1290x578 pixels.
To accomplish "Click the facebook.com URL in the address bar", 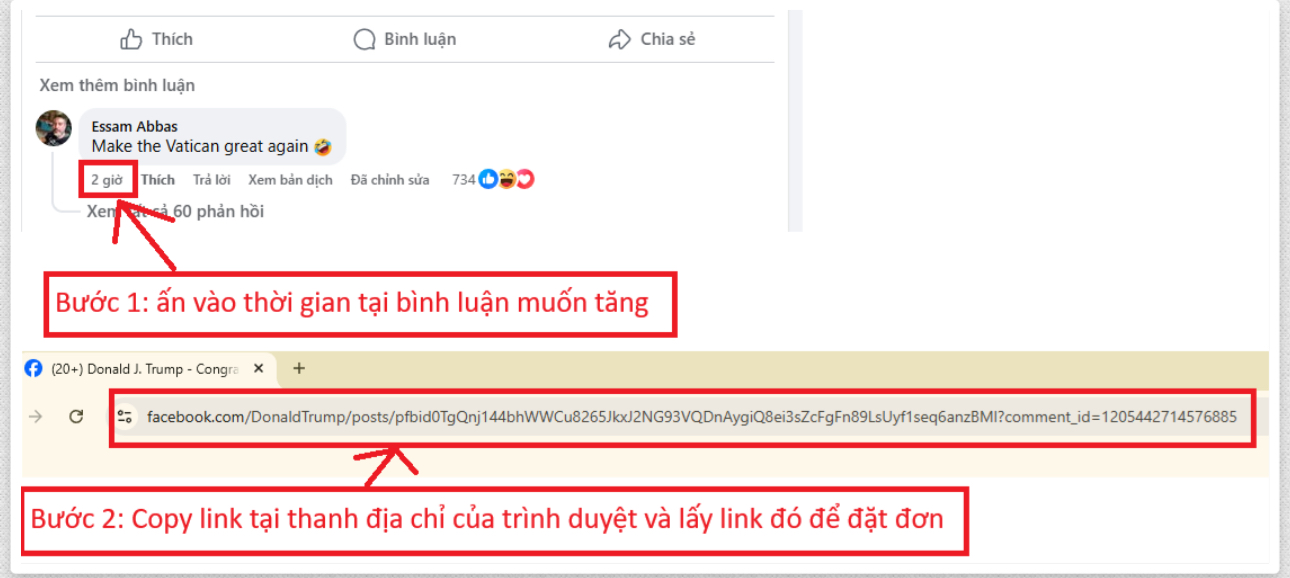I will 692,417.
